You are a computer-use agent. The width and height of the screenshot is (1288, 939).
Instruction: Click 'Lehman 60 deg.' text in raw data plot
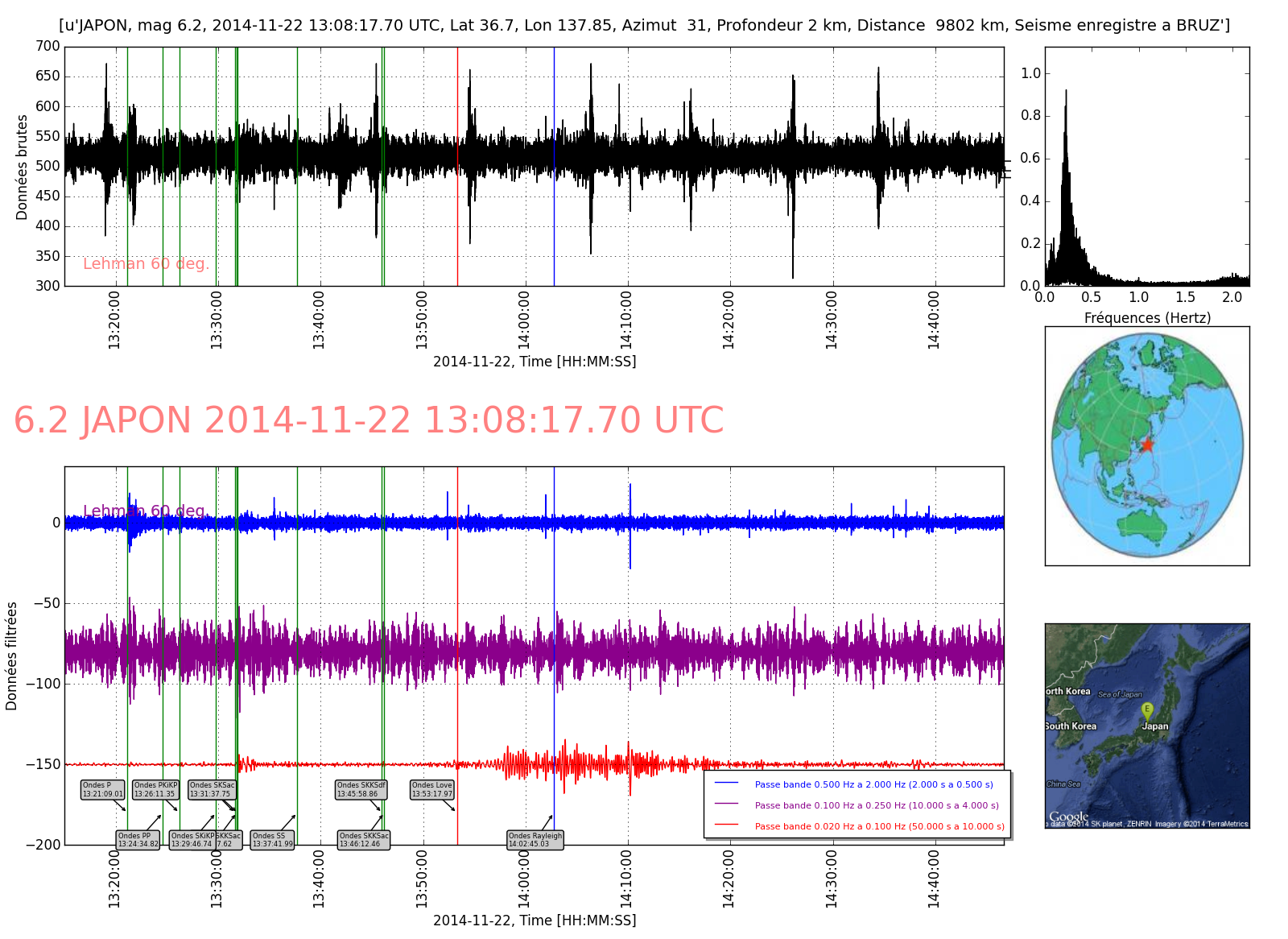coord(146,264)
